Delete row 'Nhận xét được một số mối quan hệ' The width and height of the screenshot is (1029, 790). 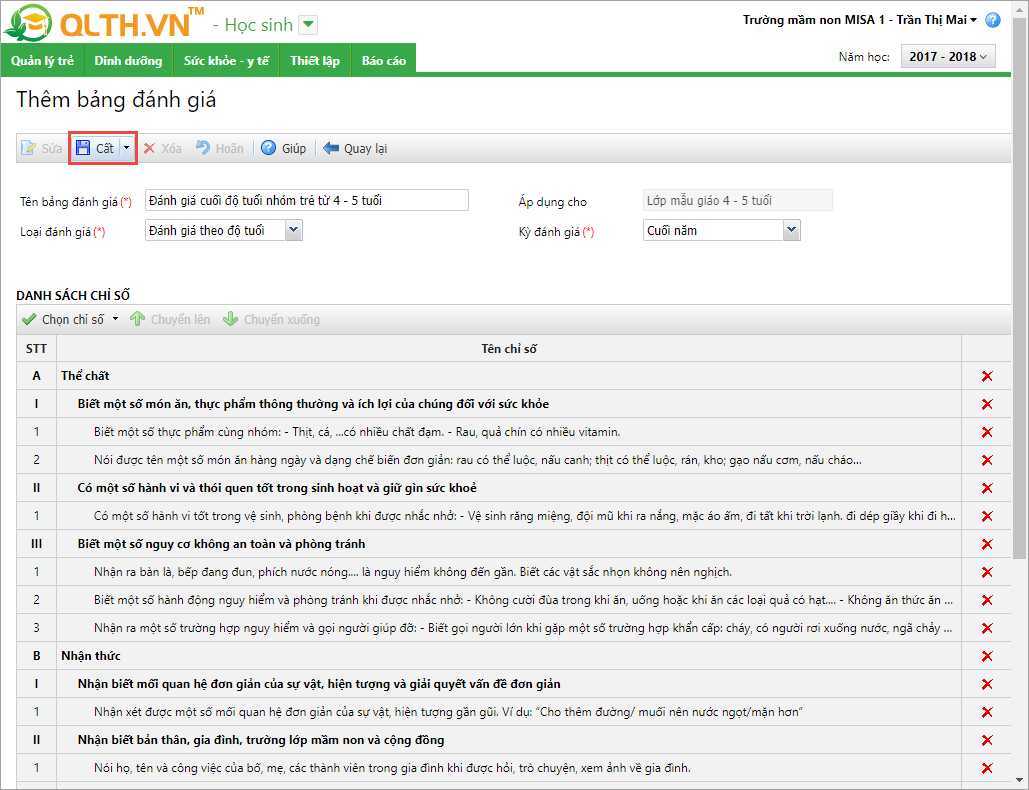click(x=986, y=712)
